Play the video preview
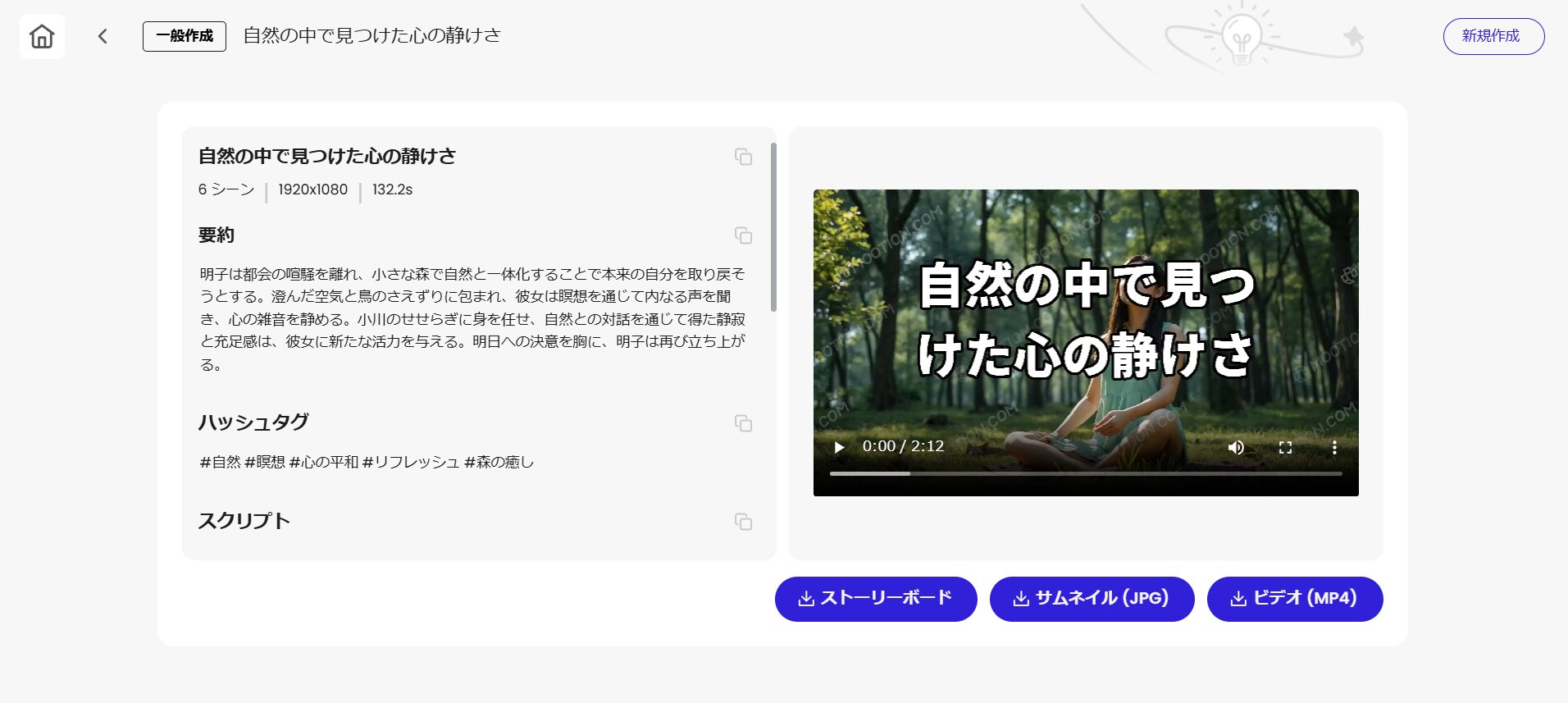 (x=839, y=447)
